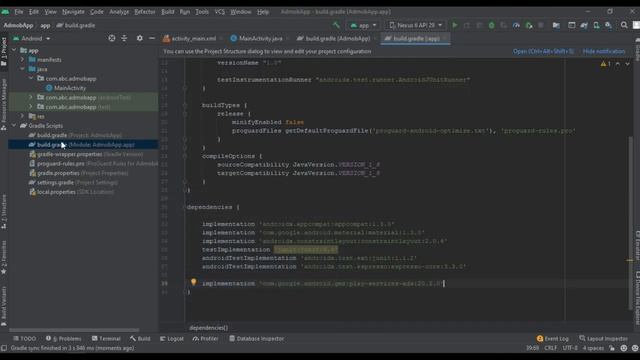Select MainActivity in project tree
This screenshot has width=640, height=360.
point(70,88)
